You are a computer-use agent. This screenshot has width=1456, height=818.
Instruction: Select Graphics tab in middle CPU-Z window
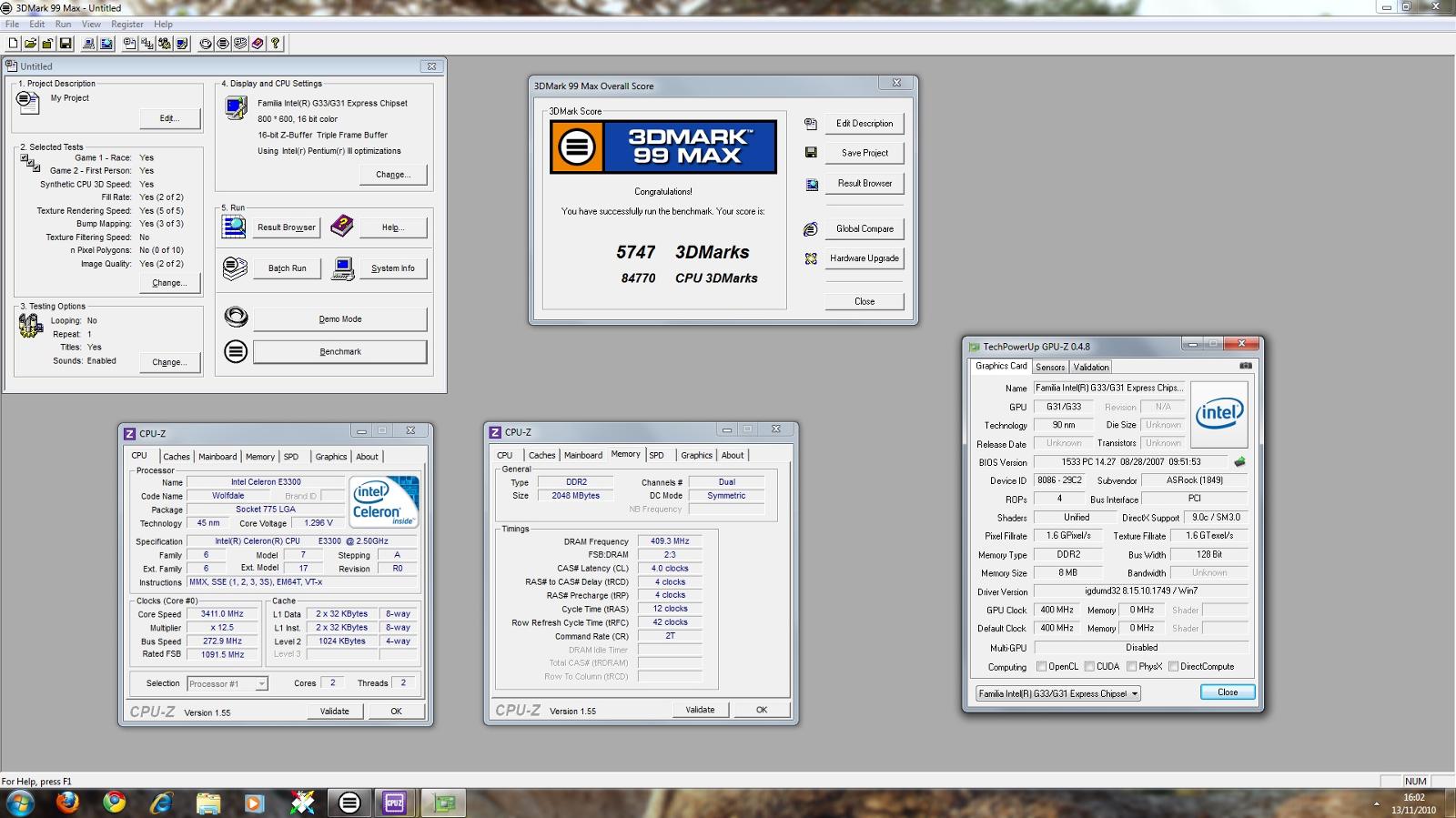pos(696,455)
